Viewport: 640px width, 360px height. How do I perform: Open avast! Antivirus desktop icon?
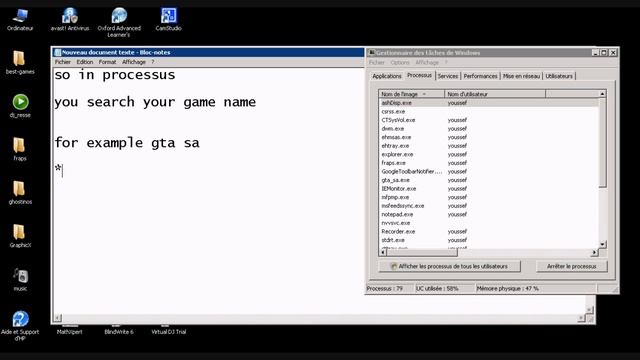(70, 20)
